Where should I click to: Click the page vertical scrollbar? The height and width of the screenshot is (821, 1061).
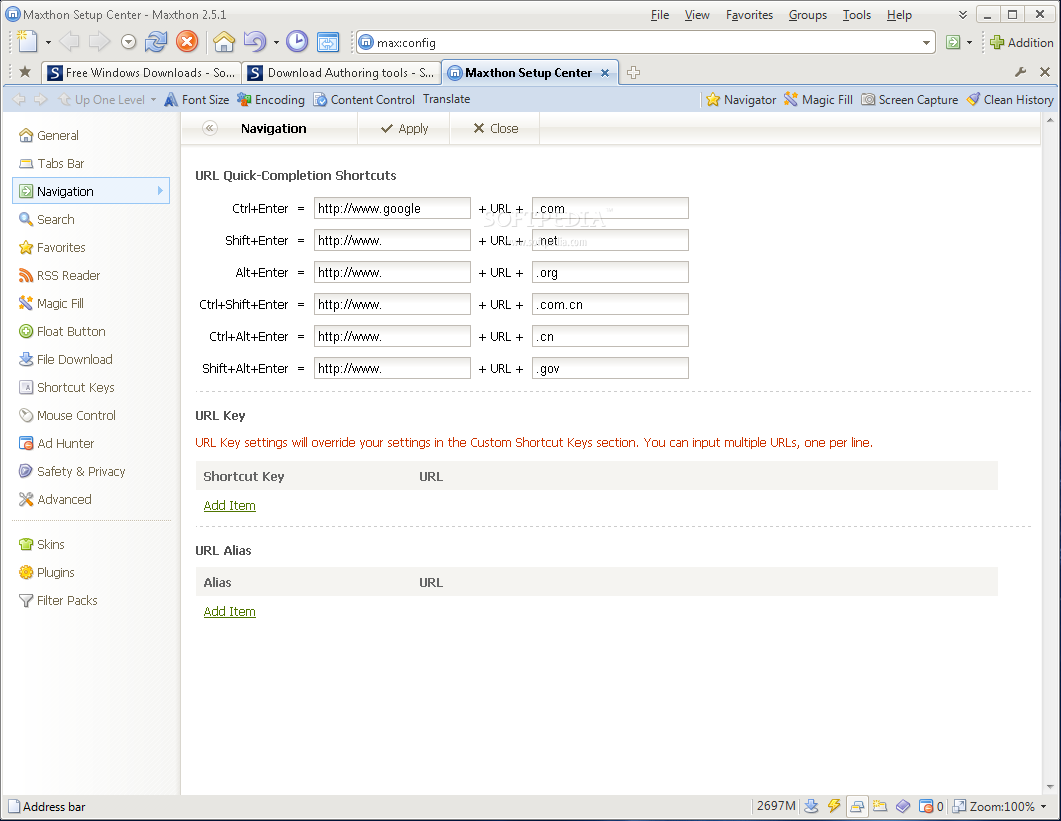click(1049, 453)
